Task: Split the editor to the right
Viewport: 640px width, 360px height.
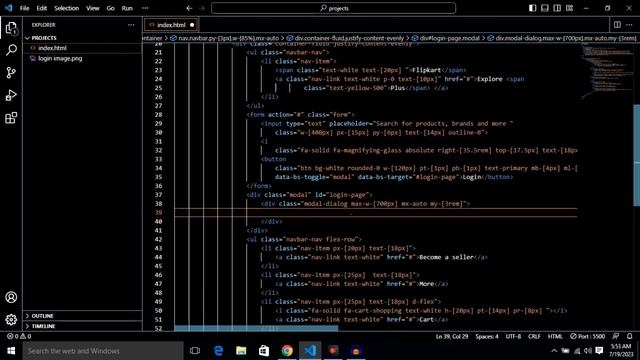Action: [x=617, y=25]
